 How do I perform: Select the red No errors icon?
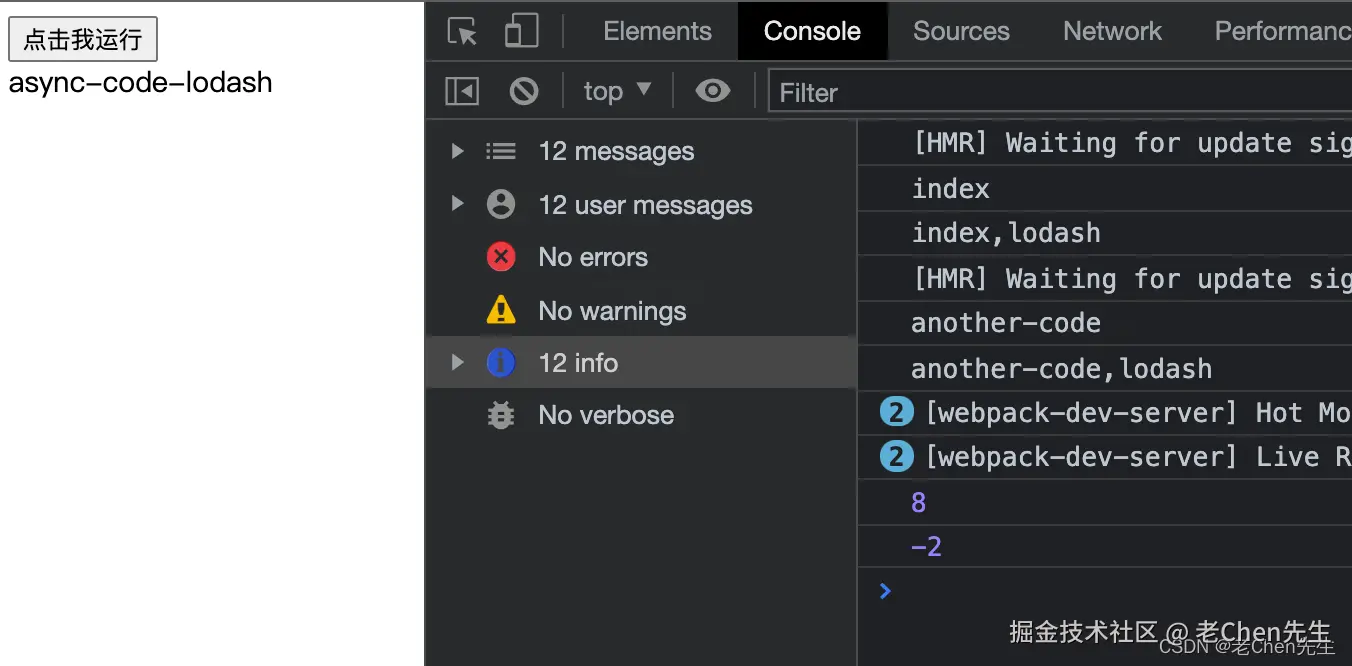[x=501, y=257]
